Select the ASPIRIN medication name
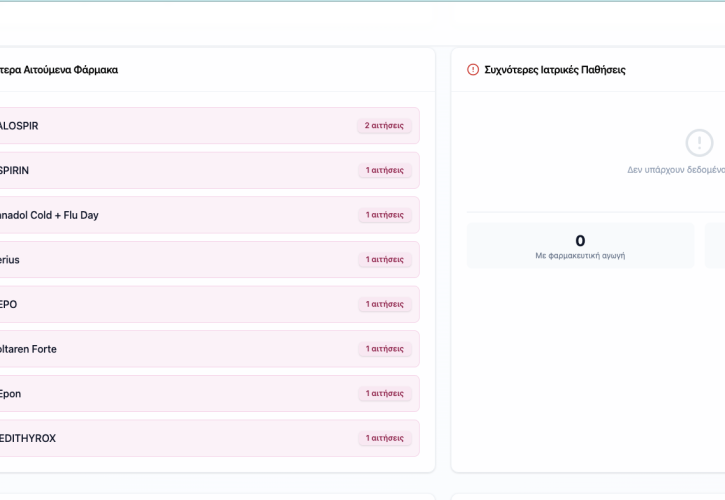725x500 pixels. click(x=14, y=171)
